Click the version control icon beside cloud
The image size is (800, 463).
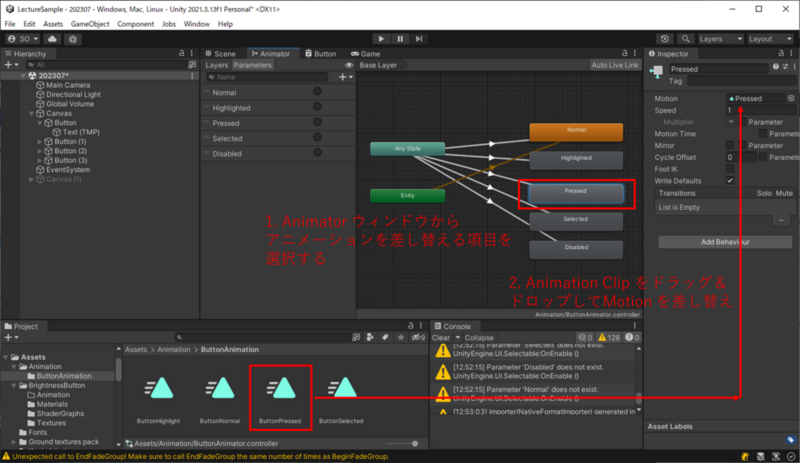pyautogui.click(x=72, y=39)
